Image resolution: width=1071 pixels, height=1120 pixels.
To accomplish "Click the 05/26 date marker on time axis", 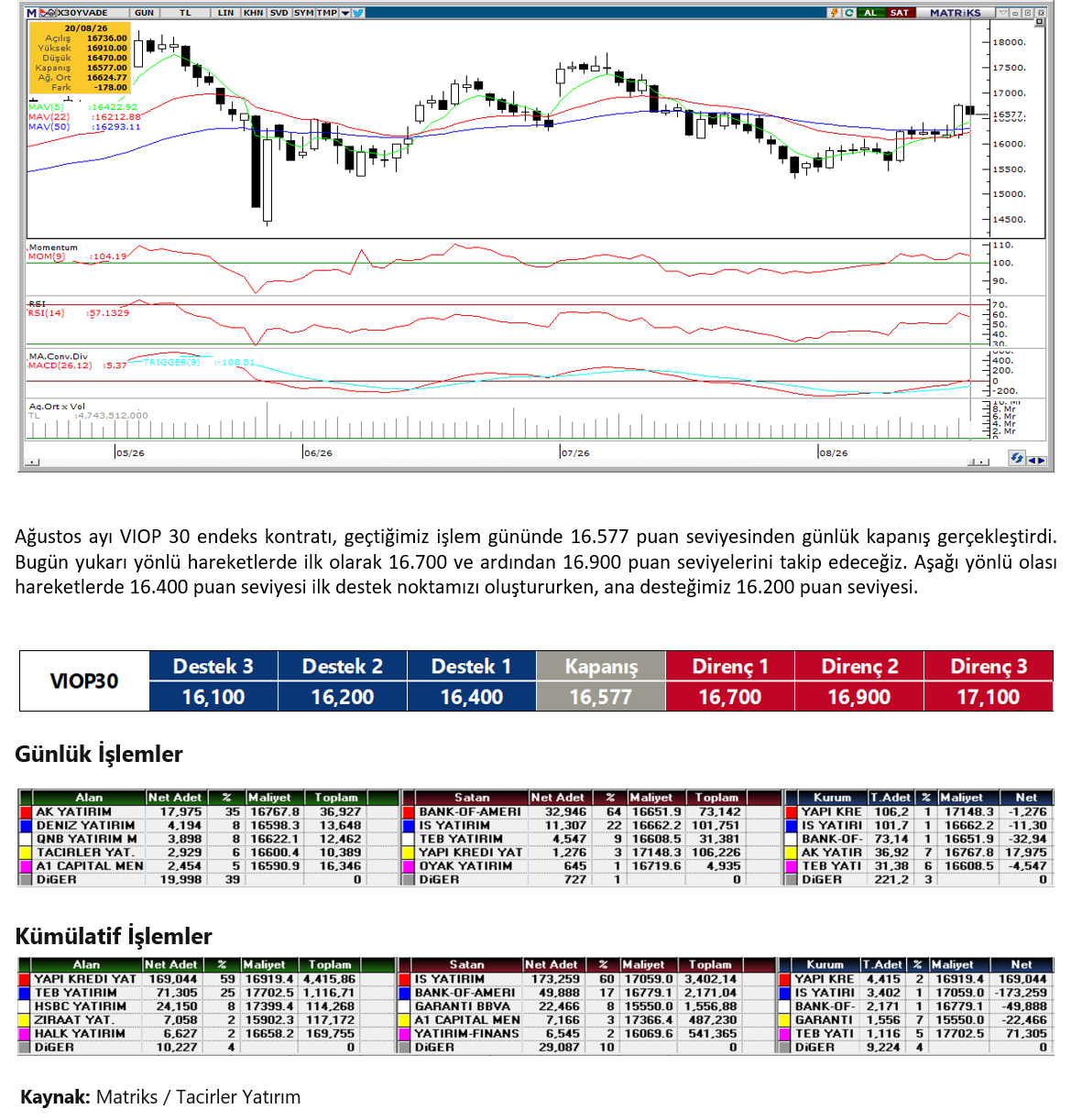I will [130, 452].
